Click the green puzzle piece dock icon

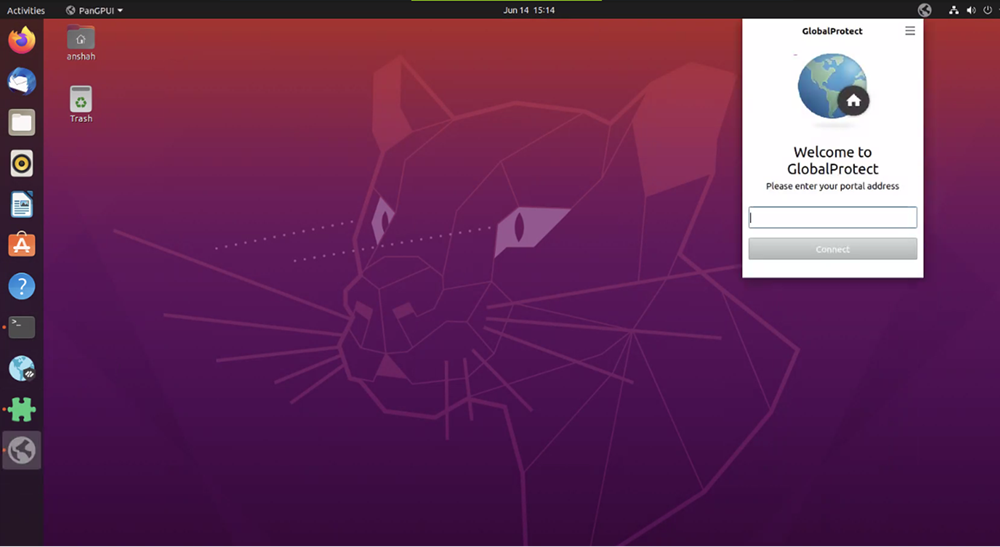(x=21, y=409)
